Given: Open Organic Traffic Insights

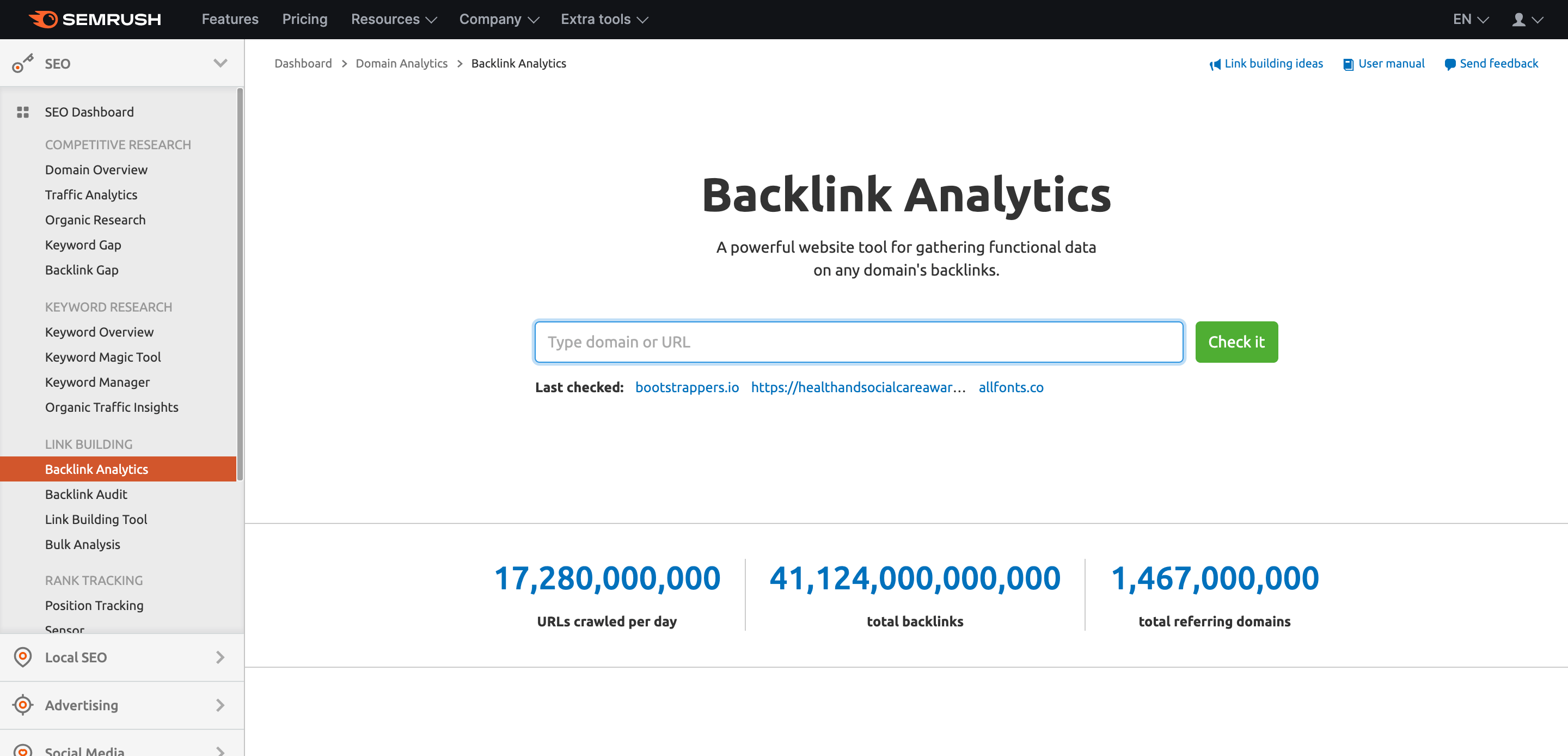Looking at the screenshot, I should pyautogui.click(x=112, y=407).
